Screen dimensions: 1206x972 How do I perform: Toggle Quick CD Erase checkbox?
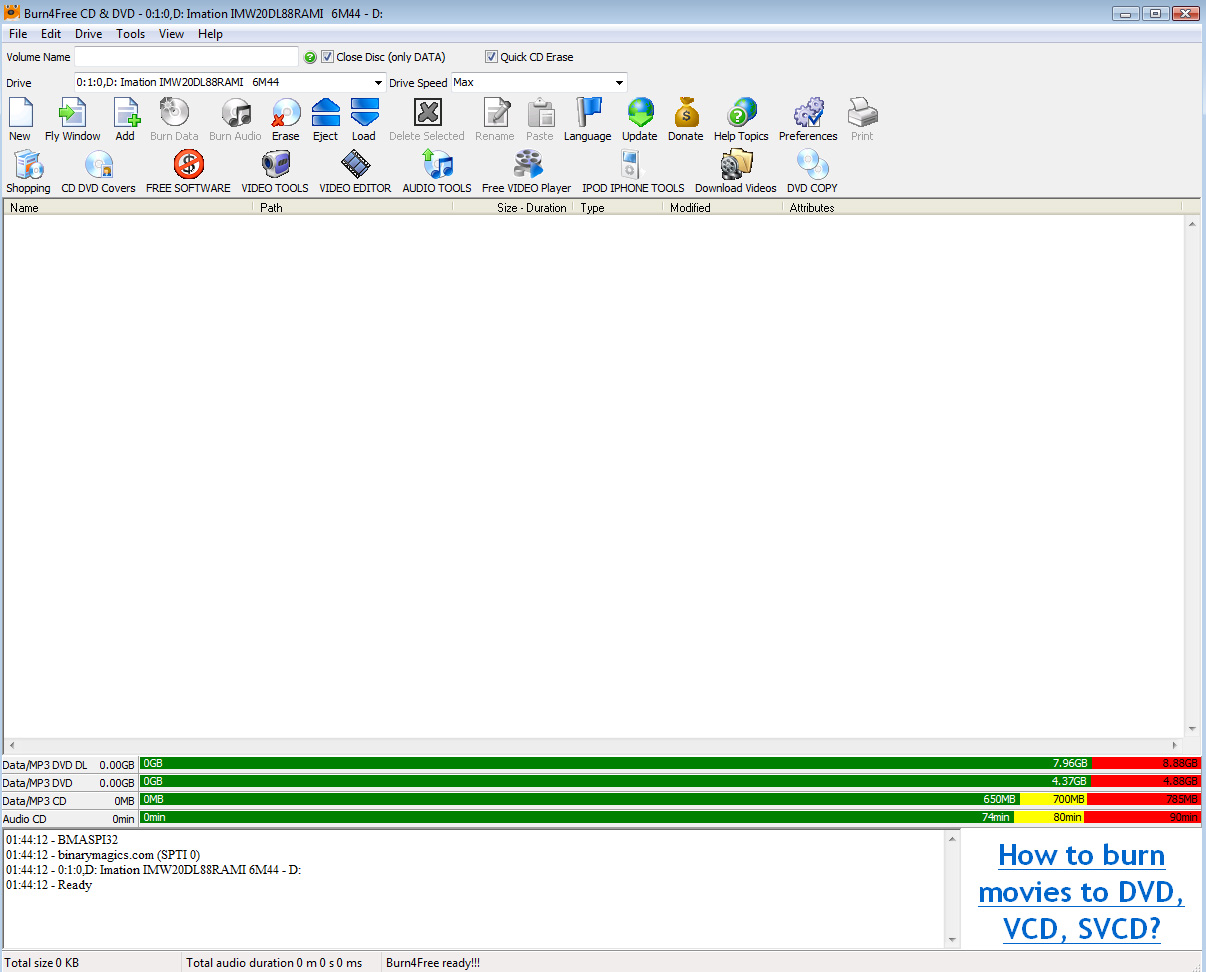pos(491,57)
